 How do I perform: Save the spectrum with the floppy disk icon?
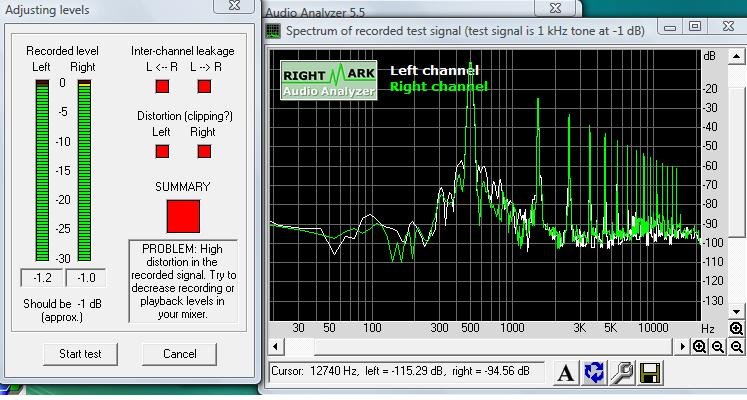pos(650,373)
